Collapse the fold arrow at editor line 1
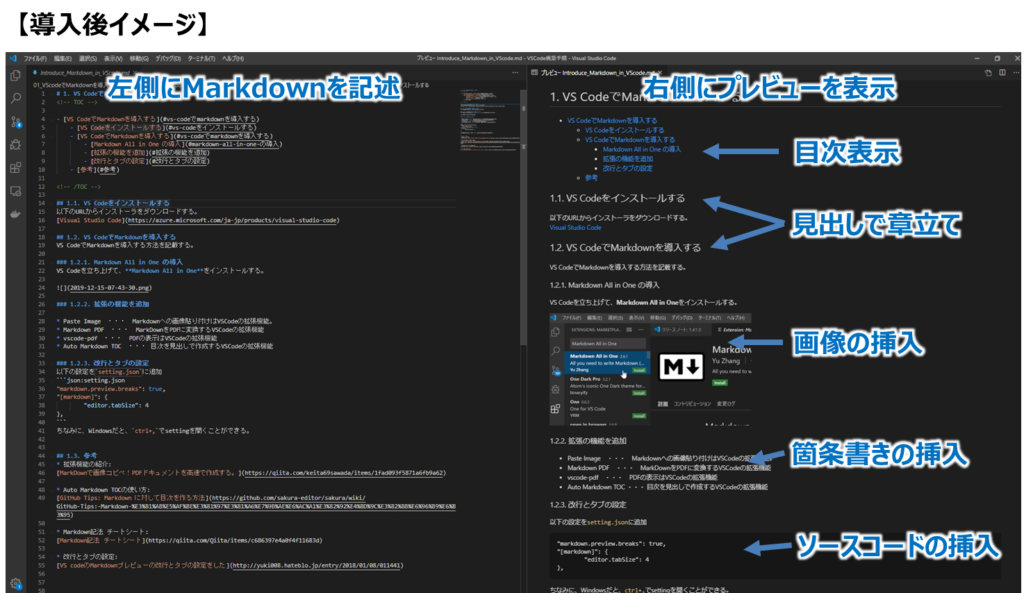Screen dimensions: 1024x593 pyautogui.click(x=52, y=94)
